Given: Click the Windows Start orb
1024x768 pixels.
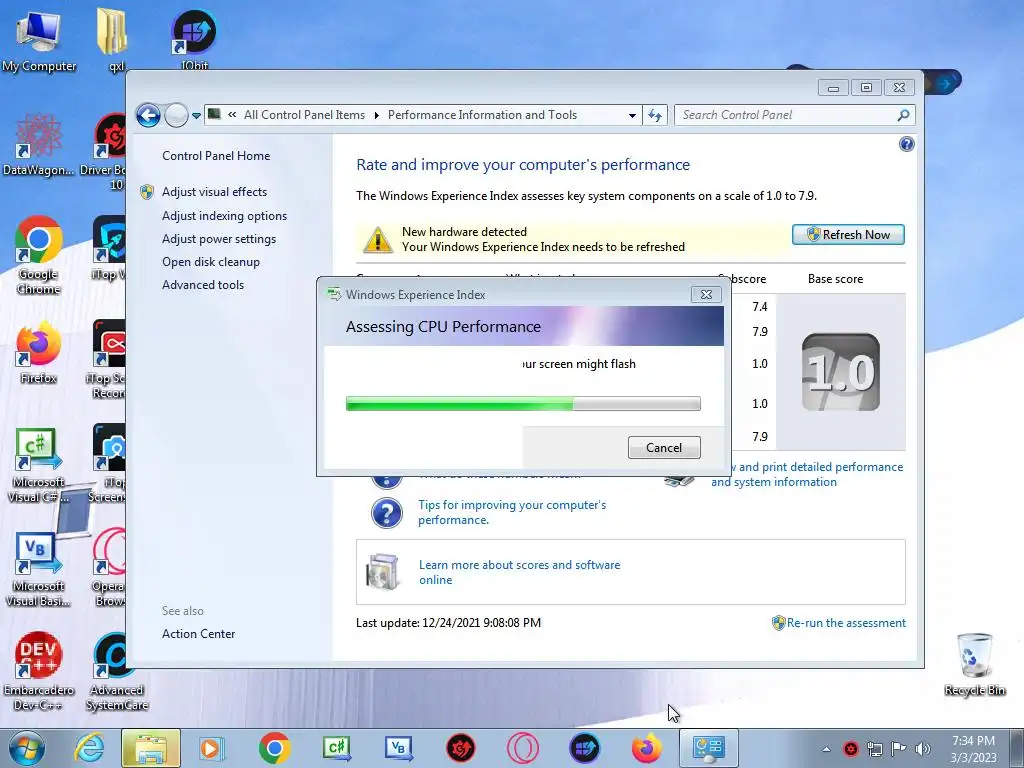Looking at the screenshot, I should tap(27, 748).
